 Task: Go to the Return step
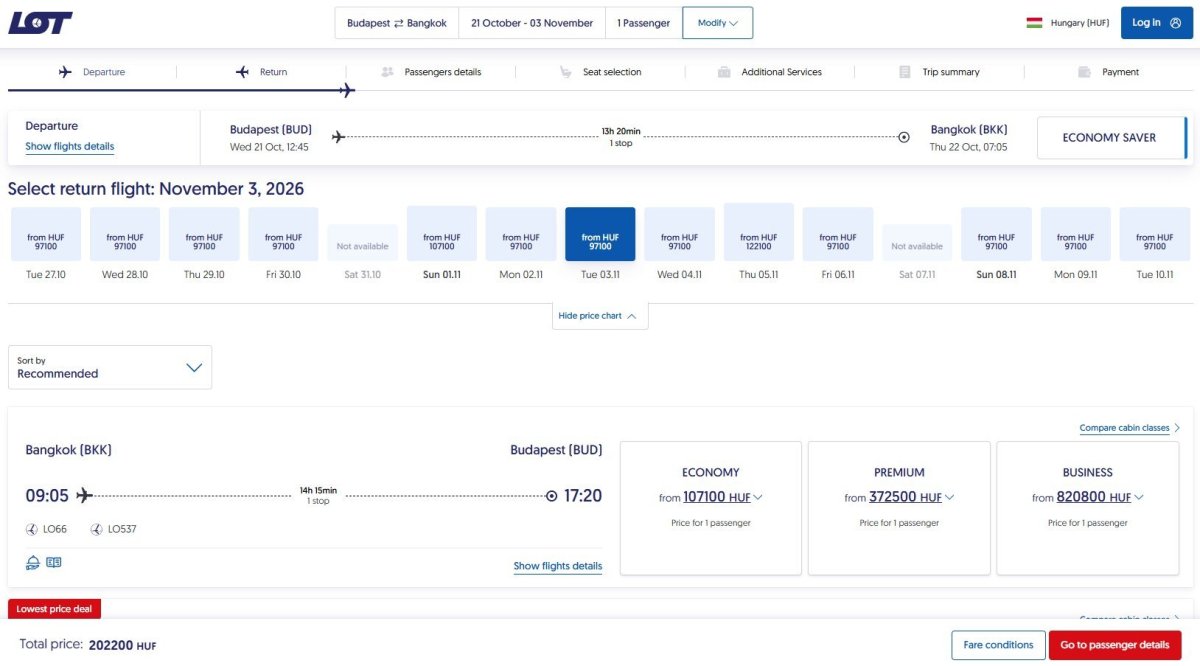(261, 72)
